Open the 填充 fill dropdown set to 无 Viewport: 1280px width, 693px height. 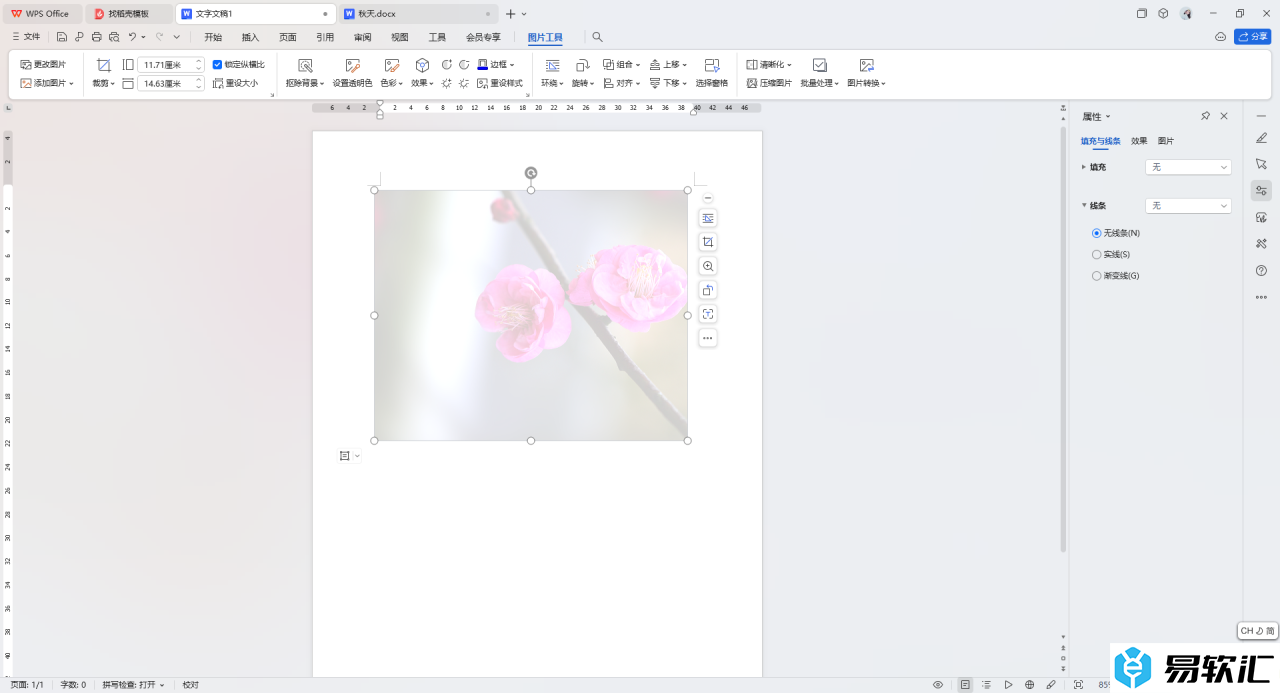click(1188, 167)
